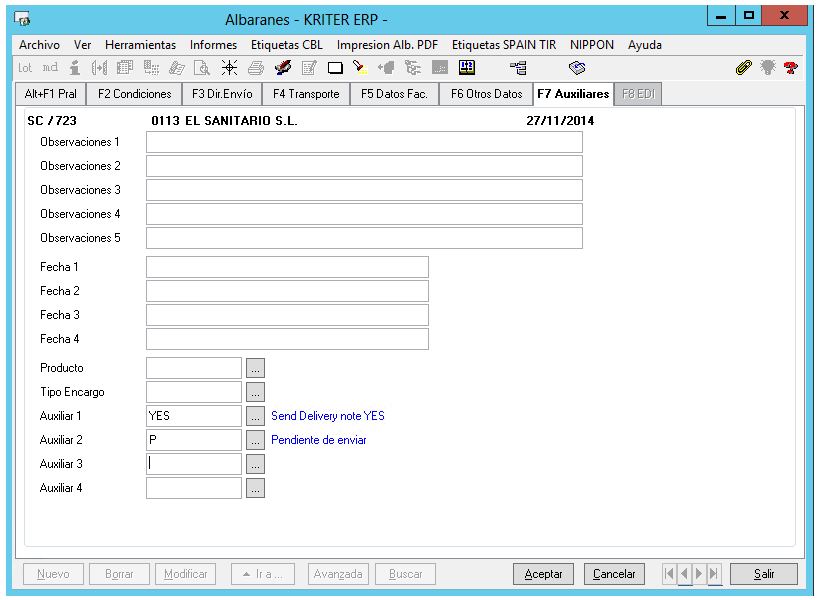Click the Producto input field
Image resolution: width=818 pixels, height=600 pixels.
coord(194,368)
